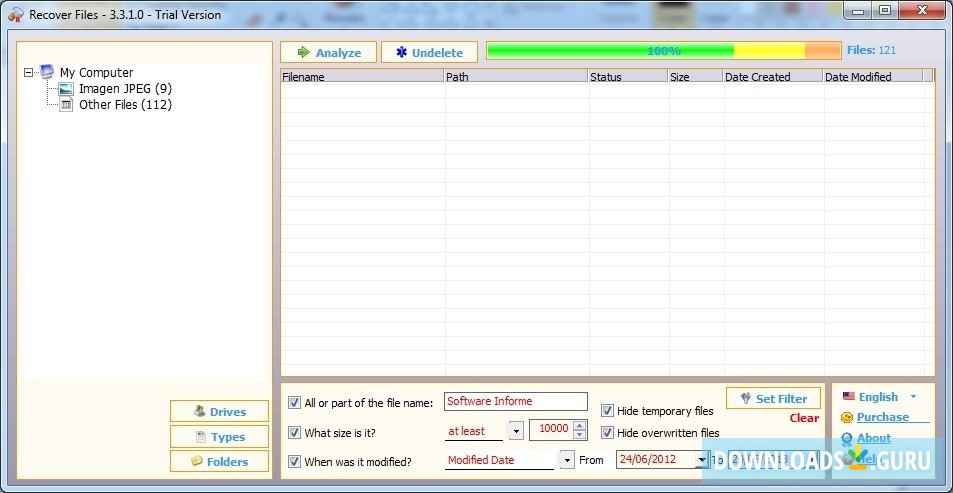
Task: Toggle 'What size is it?' checkbox
Action: point(294,432)
